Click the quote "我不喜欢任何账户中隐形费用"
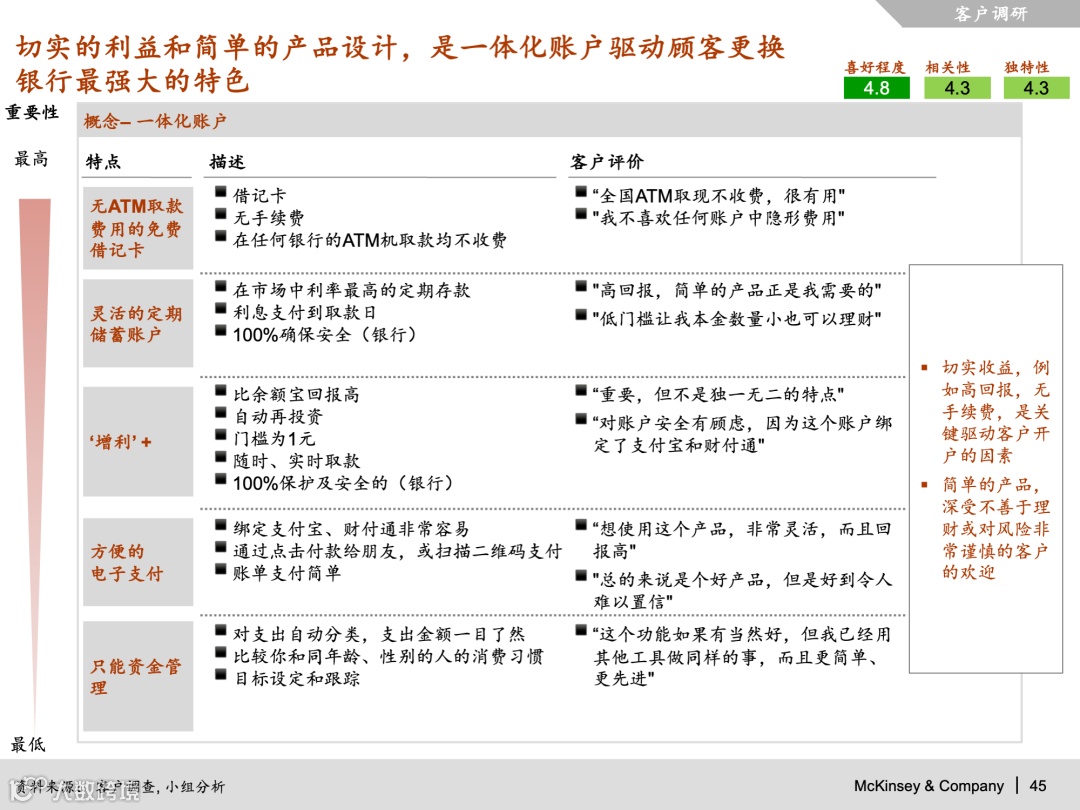The width and height of the screenshot is (1080, 810). click(x=719, y=218)
